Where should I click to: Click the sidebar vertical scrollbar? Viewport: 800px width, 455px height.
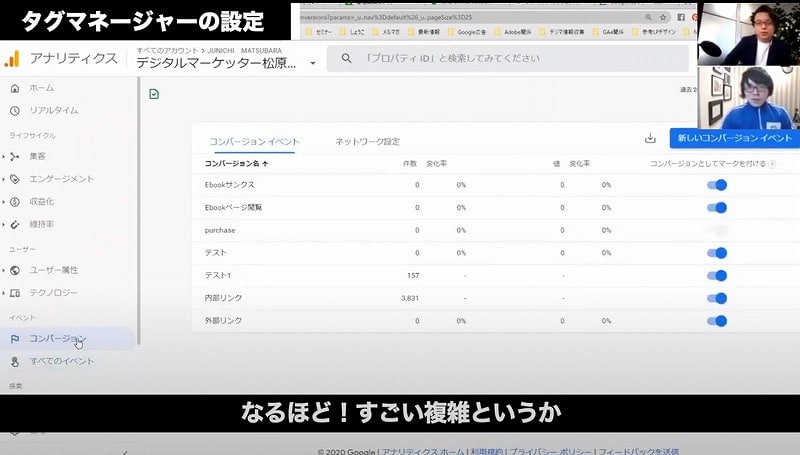tap(138, 211)
